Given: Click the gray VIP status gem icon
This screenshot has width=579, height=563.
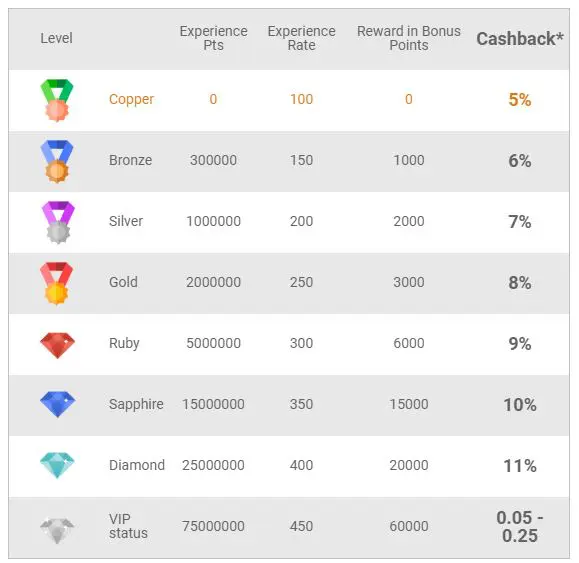Looking at the screenshot, I should tap(57, 530).
